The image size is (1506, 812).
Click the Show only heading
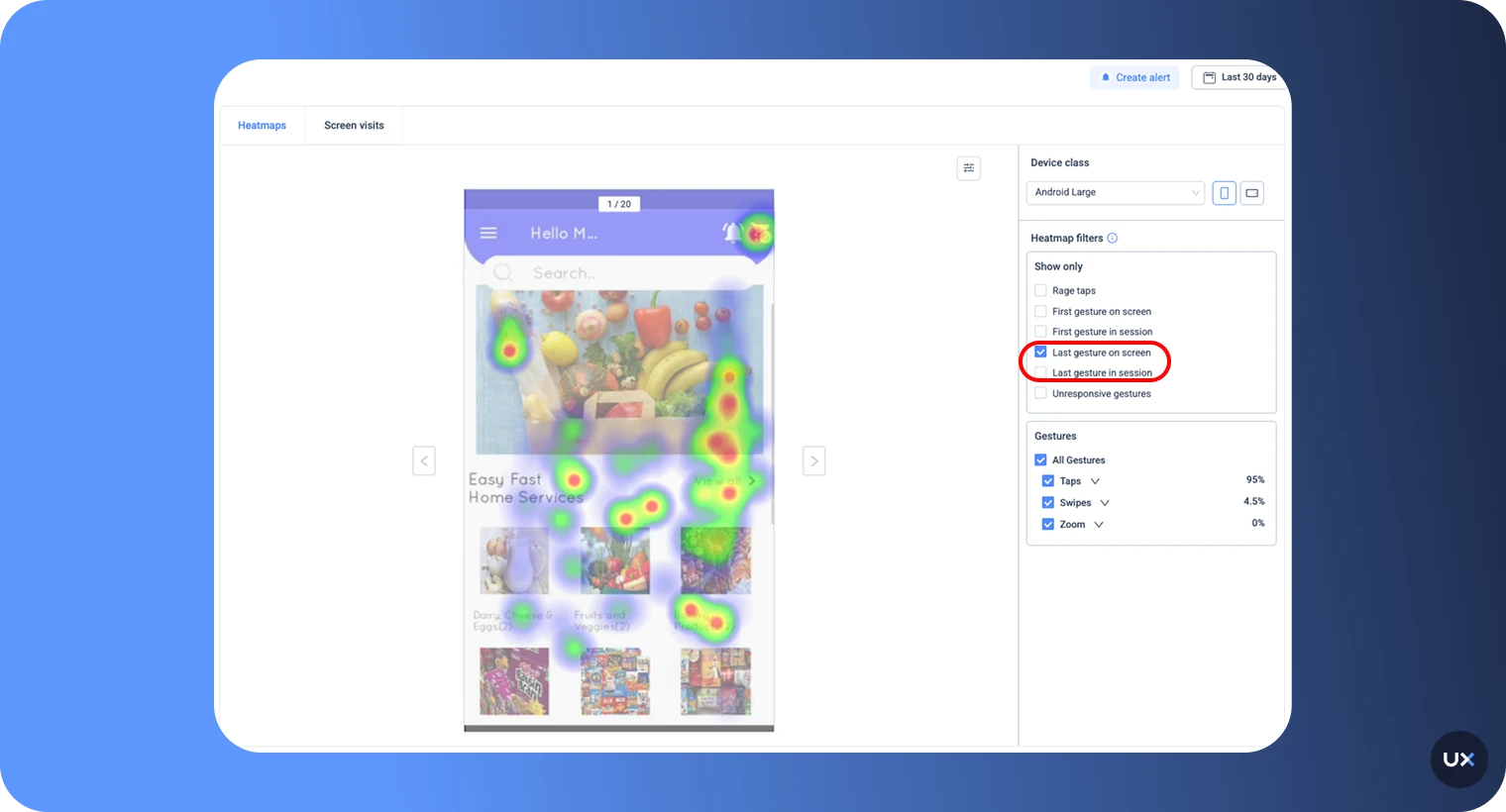pyautogui.click(x=1058, y=266)
